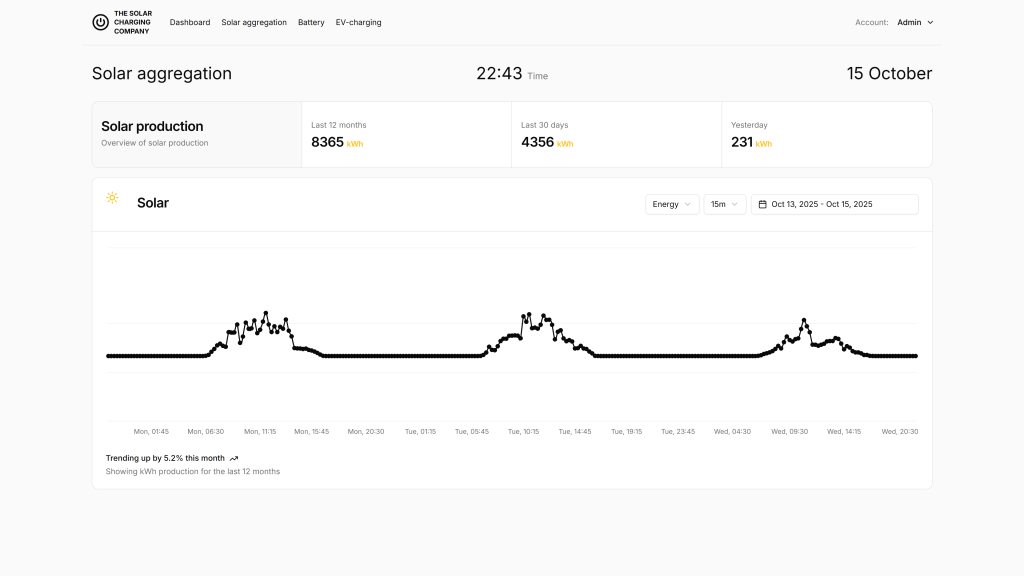Click the Solar production overview panel
This screenshot has height=576, width=1024.
pos(197,134)
